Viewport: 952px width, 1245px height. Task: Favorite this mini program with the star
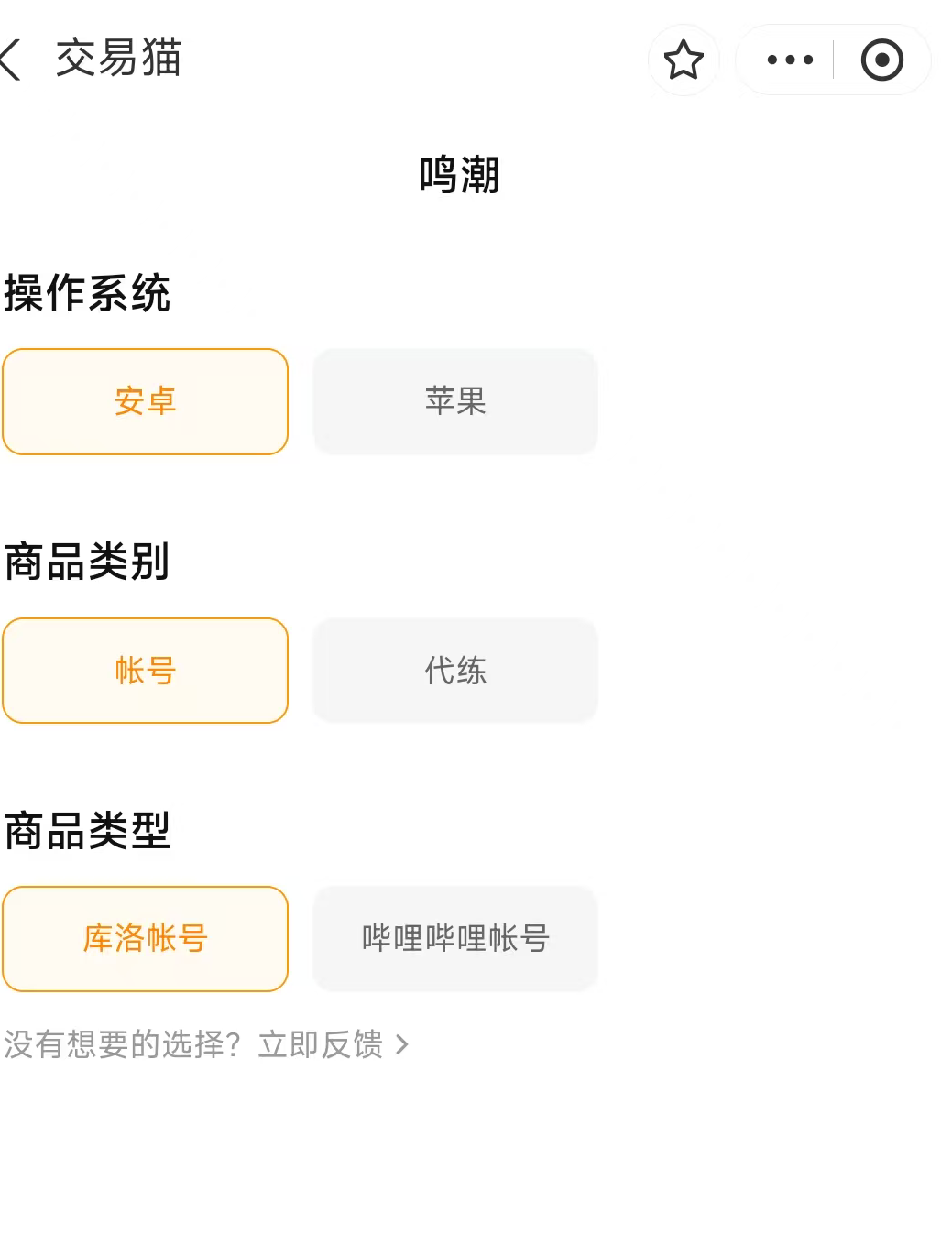click(x=684, y=60)
